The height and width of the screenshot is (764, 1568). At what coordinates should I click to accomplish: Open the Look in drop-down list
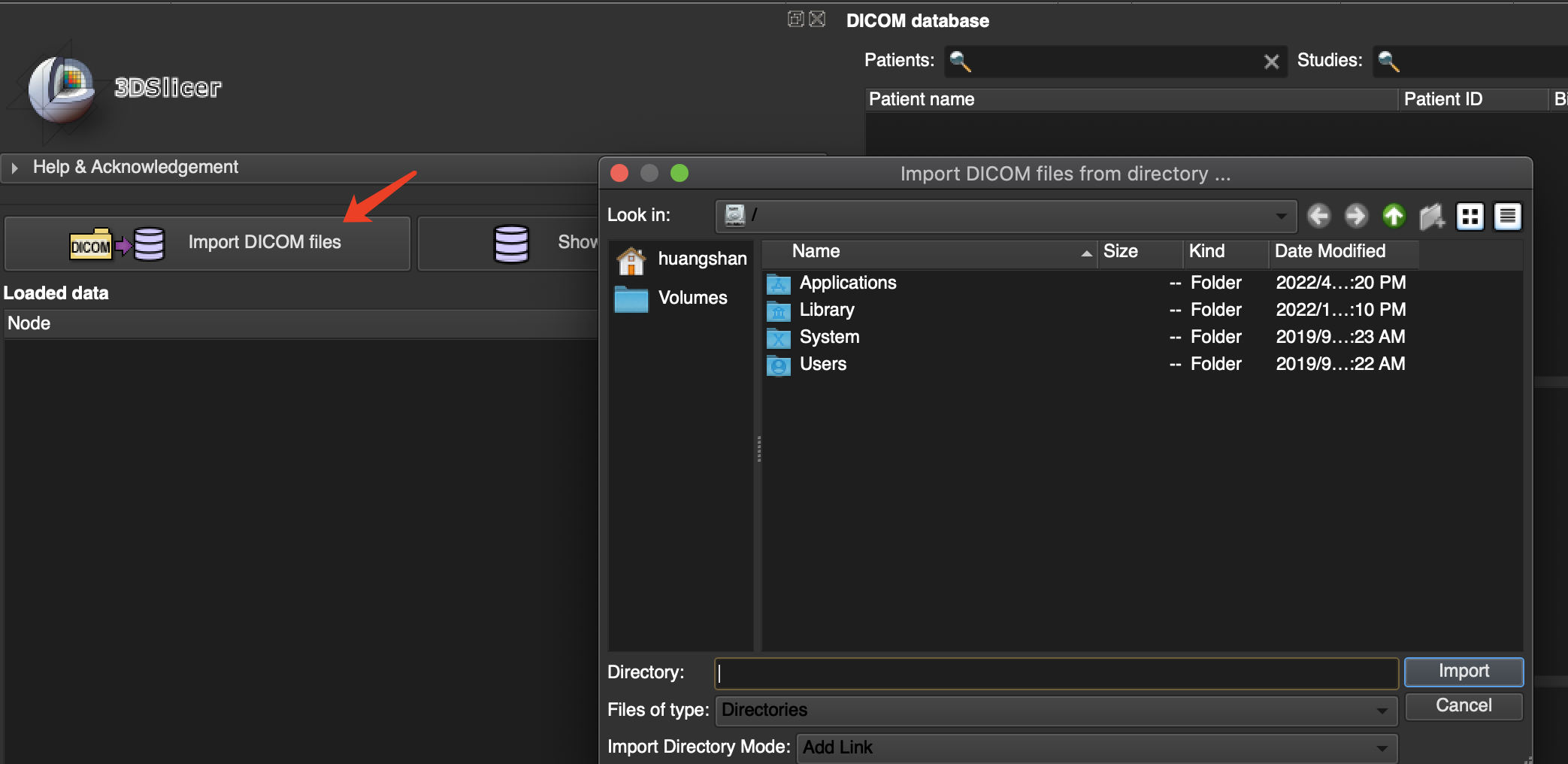pyautogui.click(x=1282, y=216)
